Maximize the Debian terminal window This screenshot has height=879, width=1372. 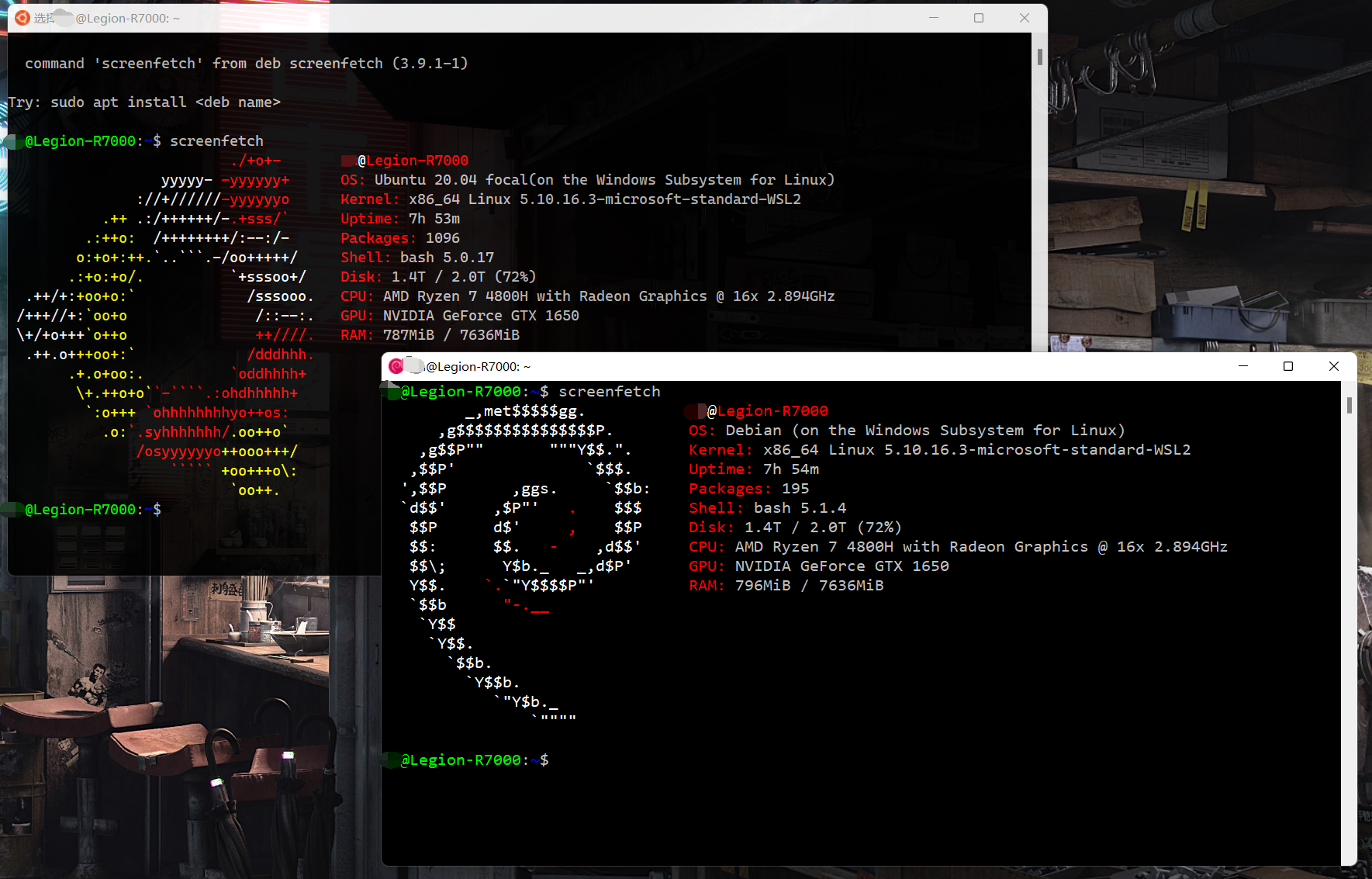[x=1288, y=366]
